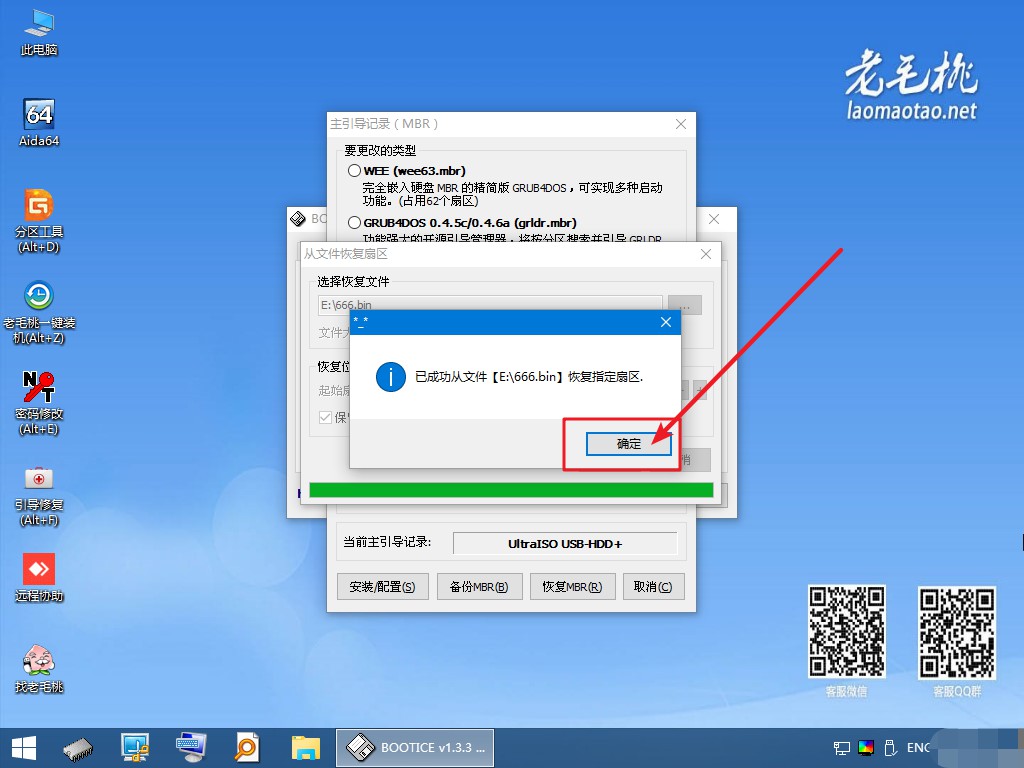Launch 远程协助 desktop icon
Screen dimensions: 1024x768
click(x=39, y=578)
